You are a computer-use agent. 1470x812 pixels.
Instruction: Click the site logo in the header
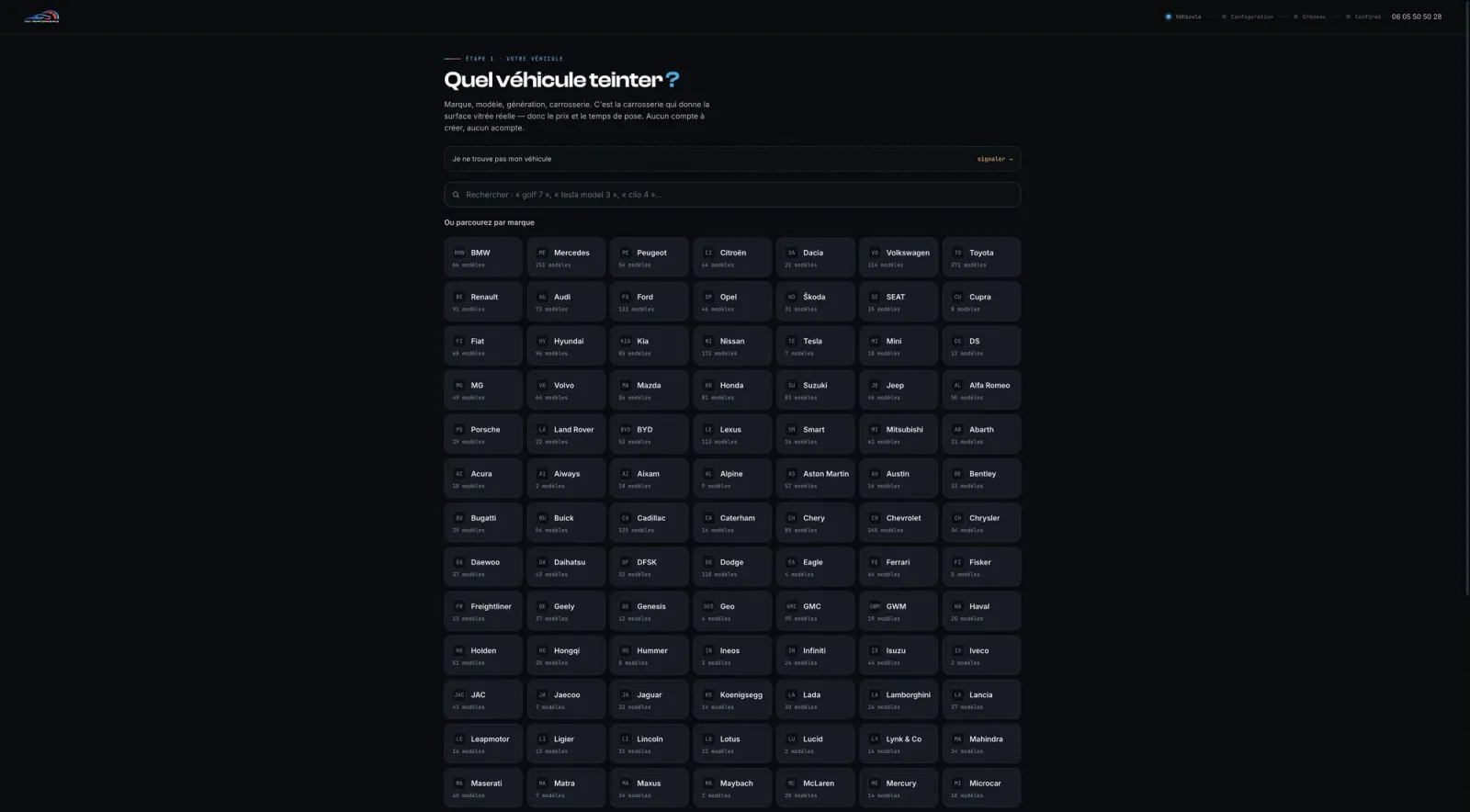click(41, 17)
